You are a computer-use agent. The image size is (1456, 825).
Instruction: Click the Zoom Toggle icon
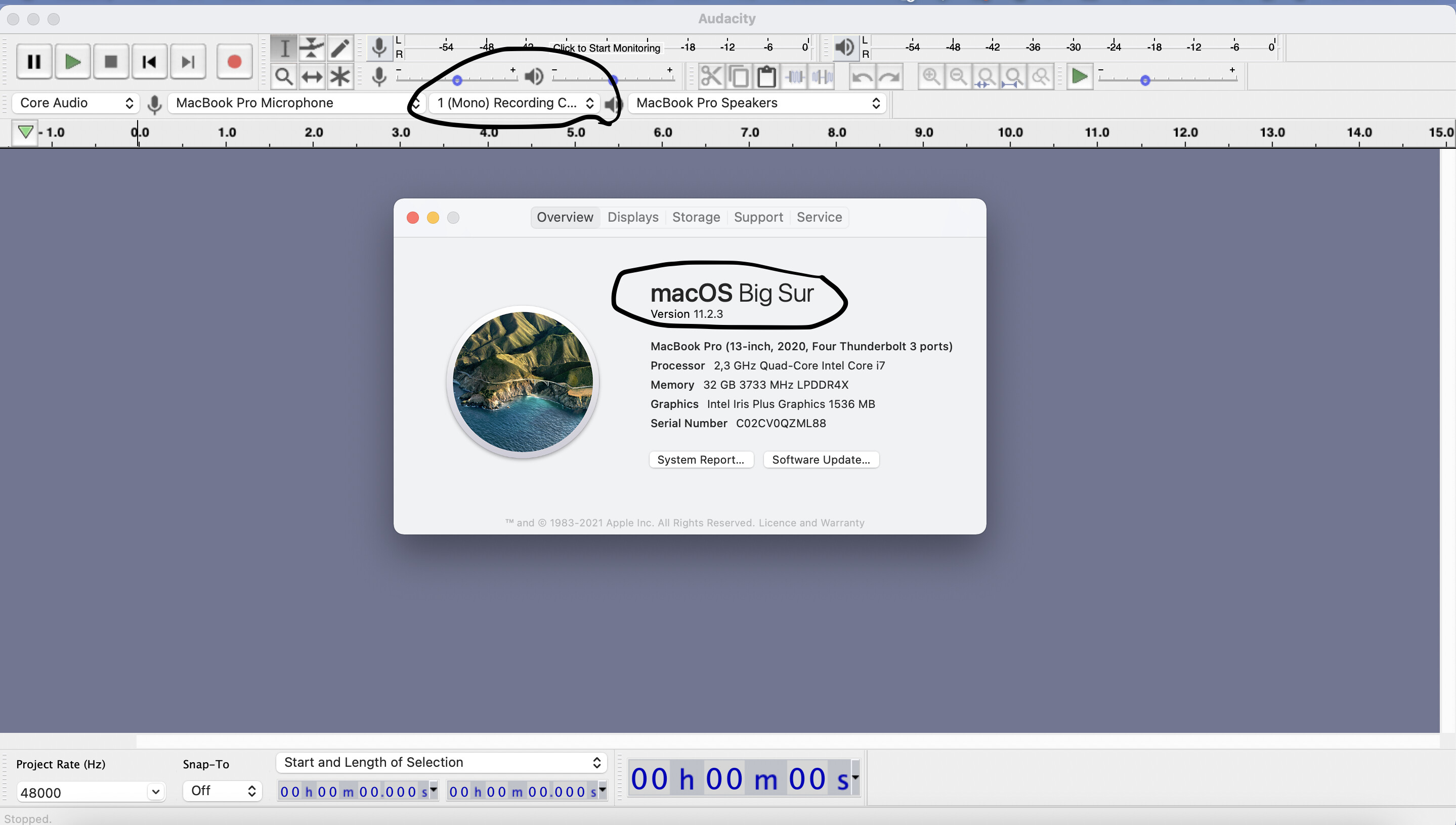click(x=1041, y=76)
